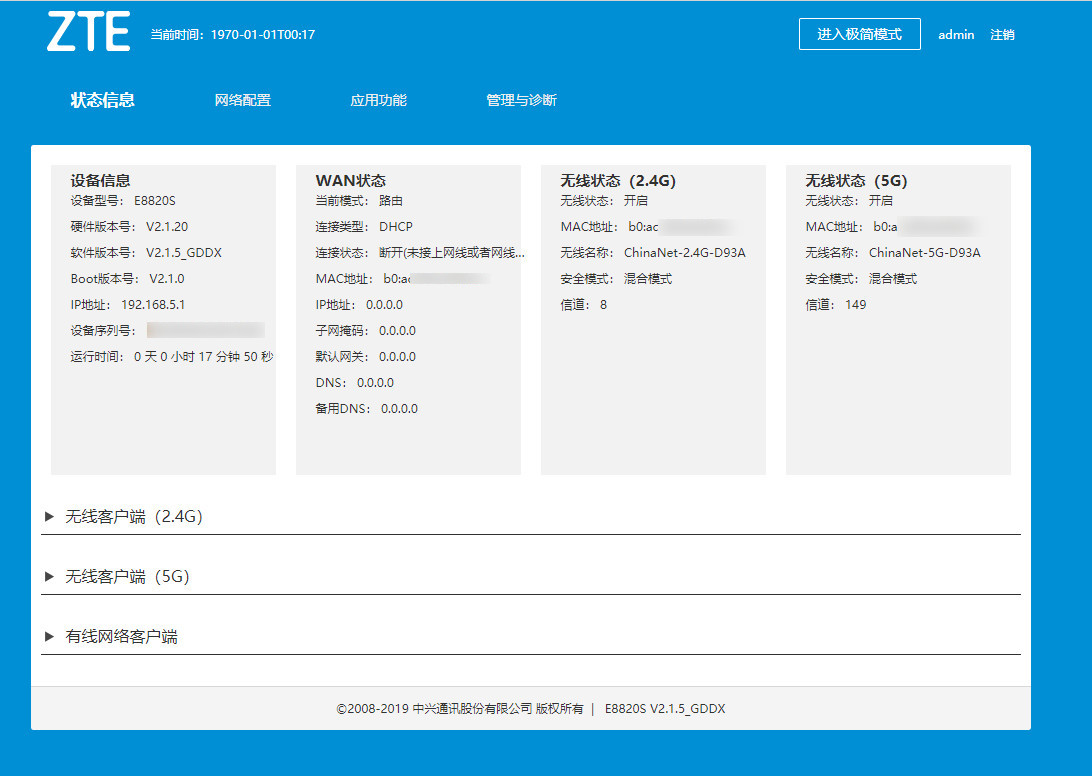
Task: Click the 运行时间 uptime value
Action: point(203,357)
